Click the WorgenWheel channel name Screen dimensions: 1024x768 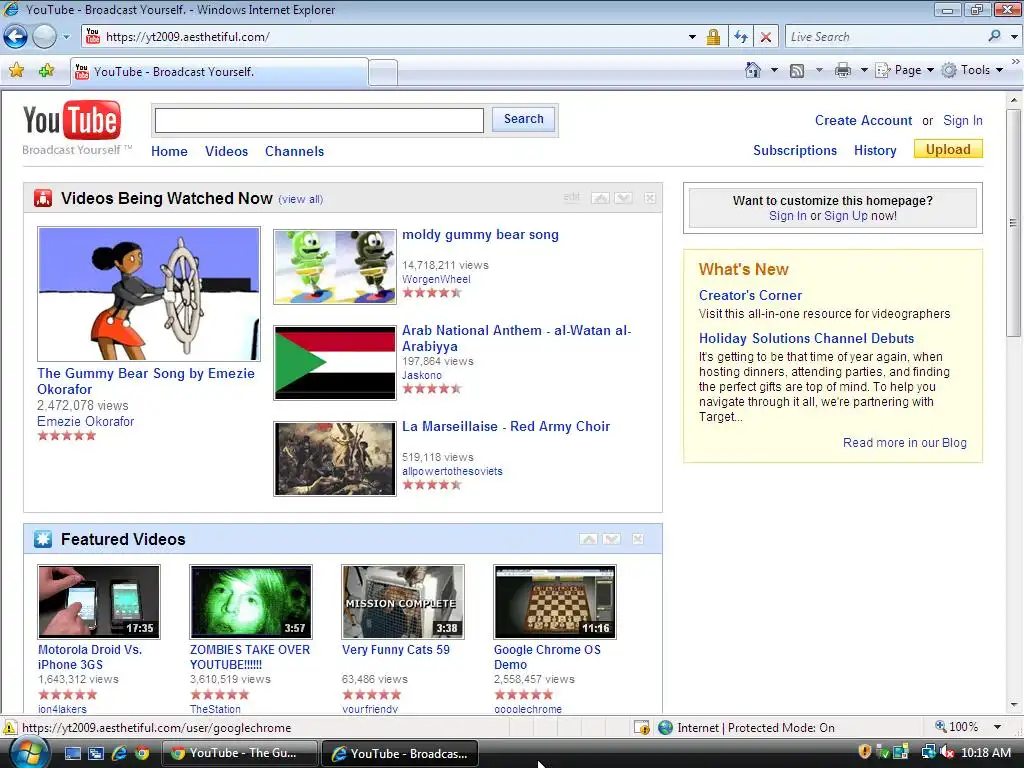tap(436, 280)
